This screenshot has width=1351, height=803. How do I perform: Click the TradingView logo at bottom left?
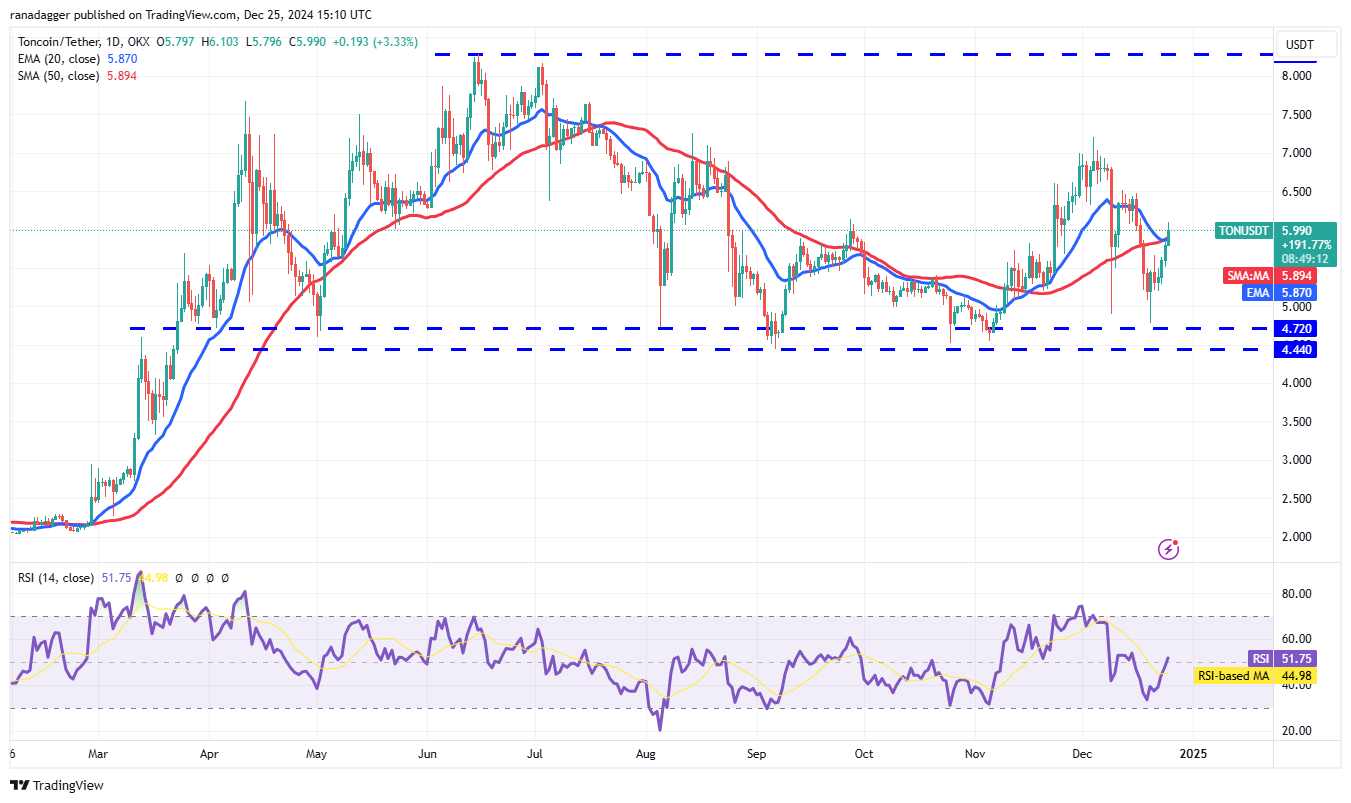(57, 785)
